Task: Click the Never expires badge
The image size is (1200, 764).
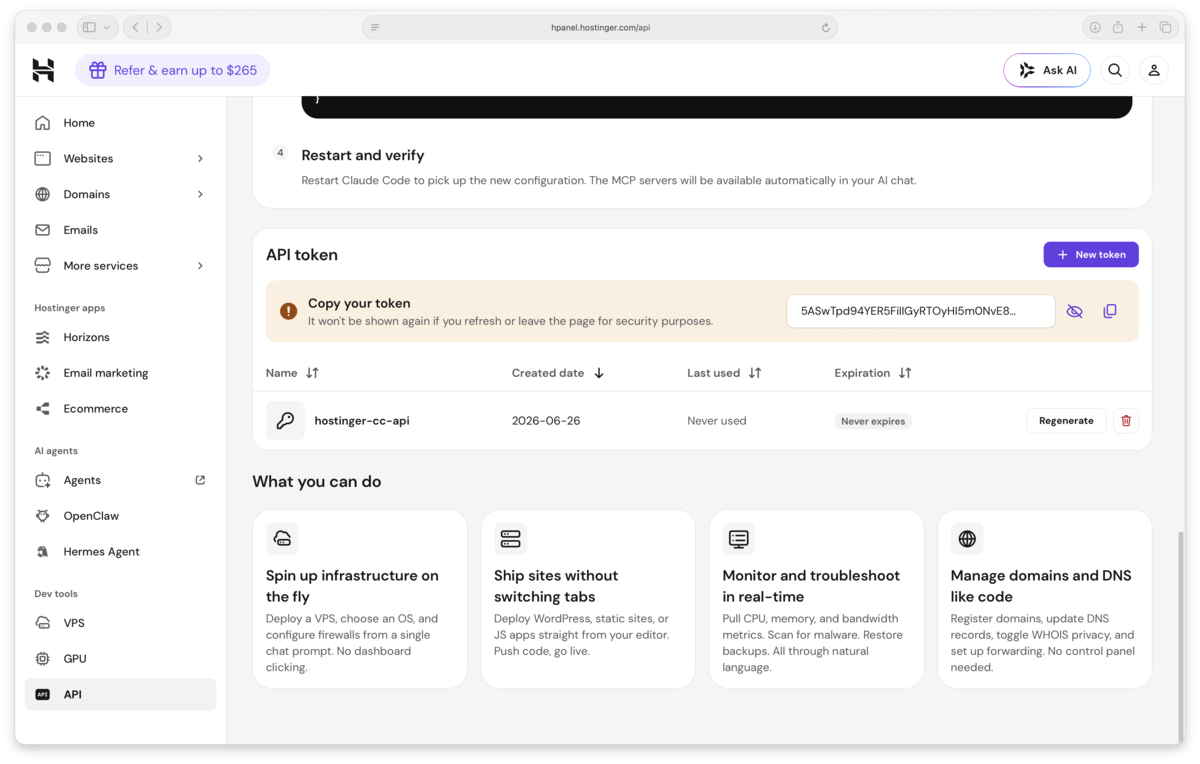Action: [873, 421]
